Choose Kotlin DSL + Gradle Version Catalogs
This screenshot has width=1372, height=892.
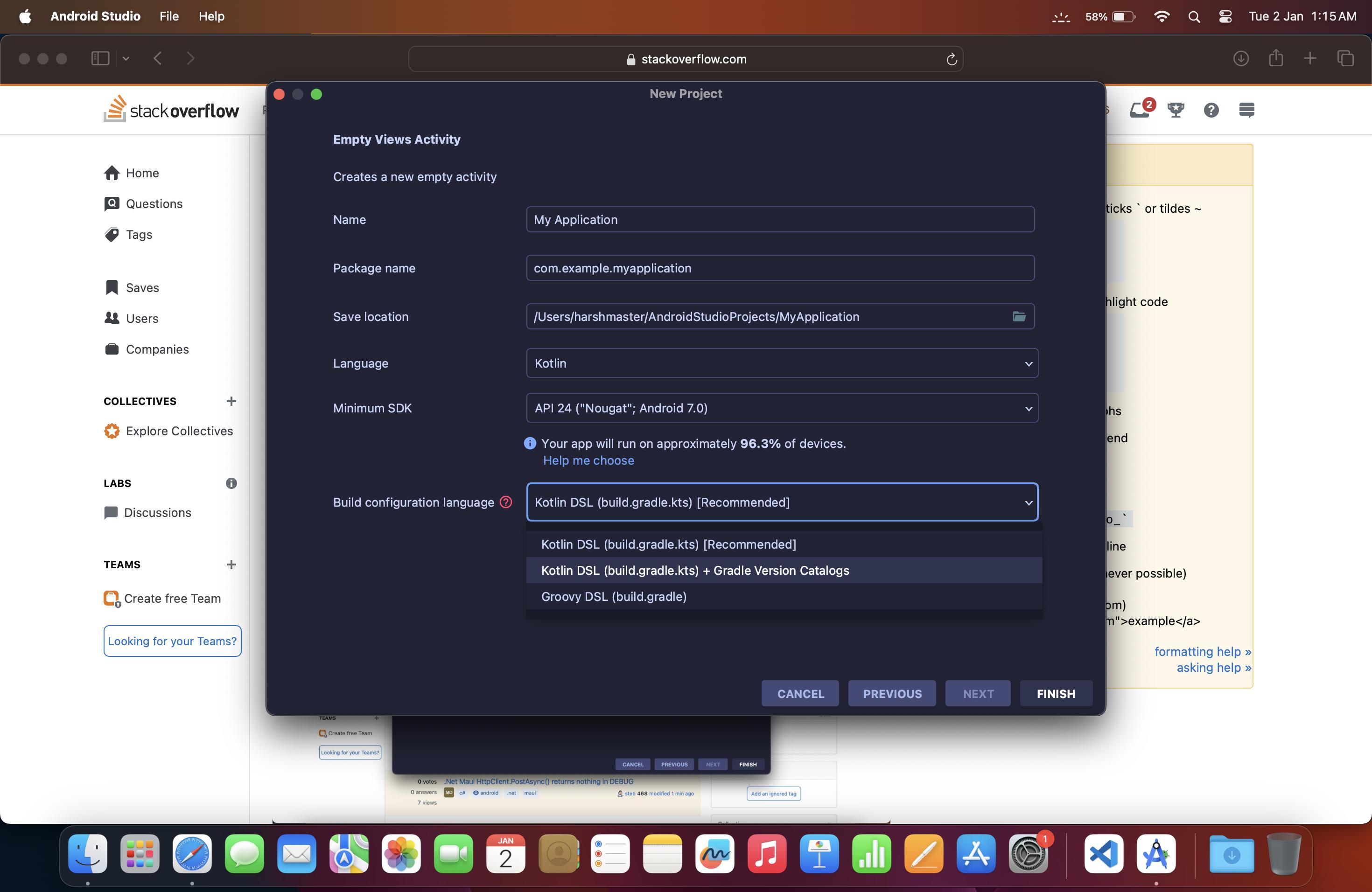695,571
